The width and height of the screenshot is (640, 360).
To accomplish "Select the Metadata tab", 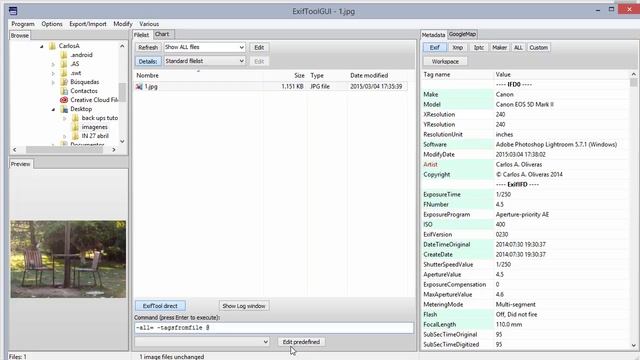I will (433, 35).
